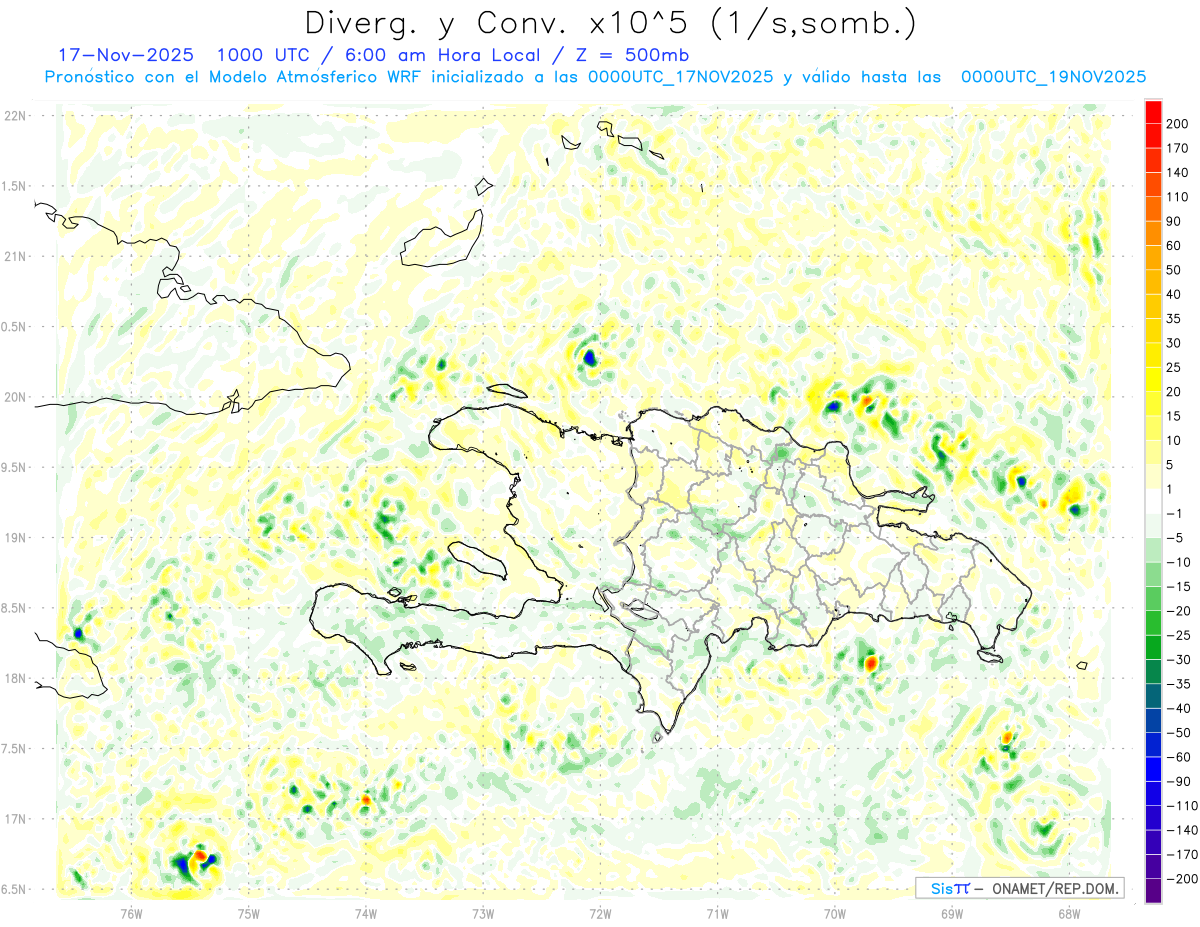Click the positive "60" color scale label
Viewport: 1200px width, 927px height.
(1175, 245)
